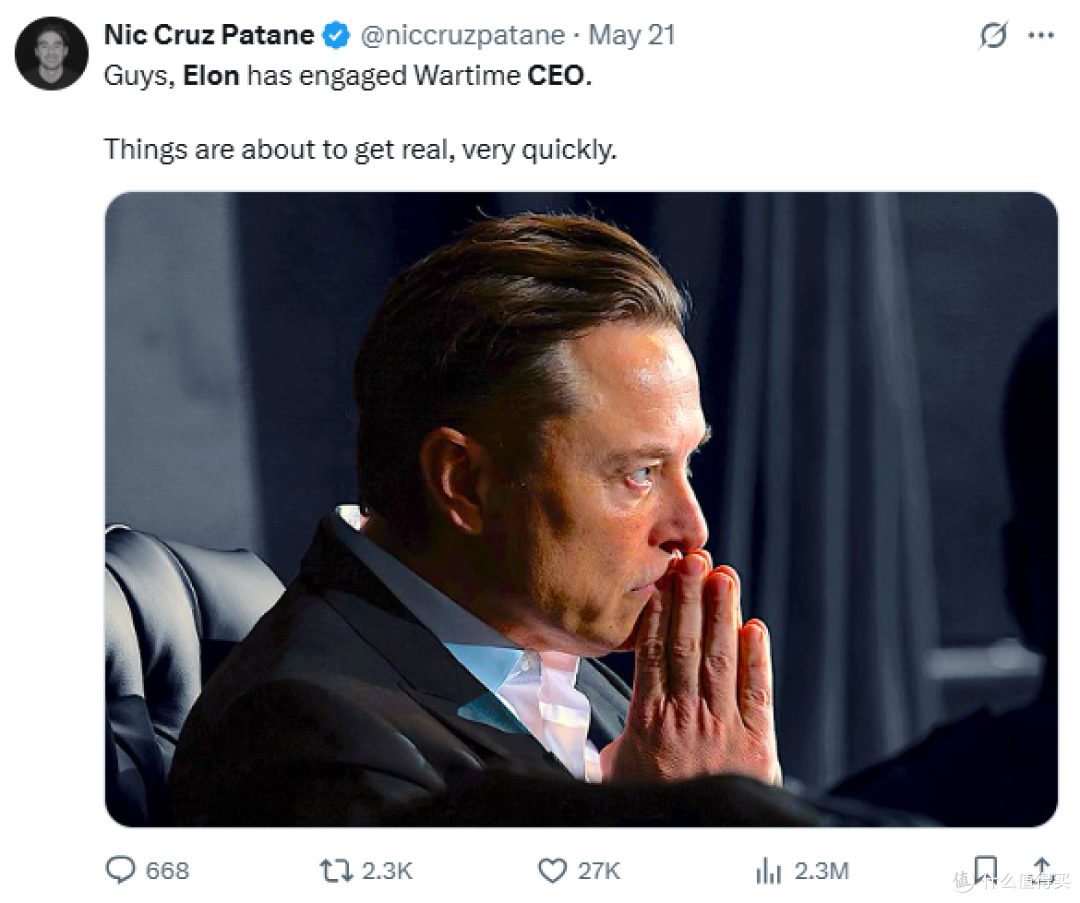Open analytics via the bar chart icon
This screenshot has width=1080, height=903.
click(769, 871)
